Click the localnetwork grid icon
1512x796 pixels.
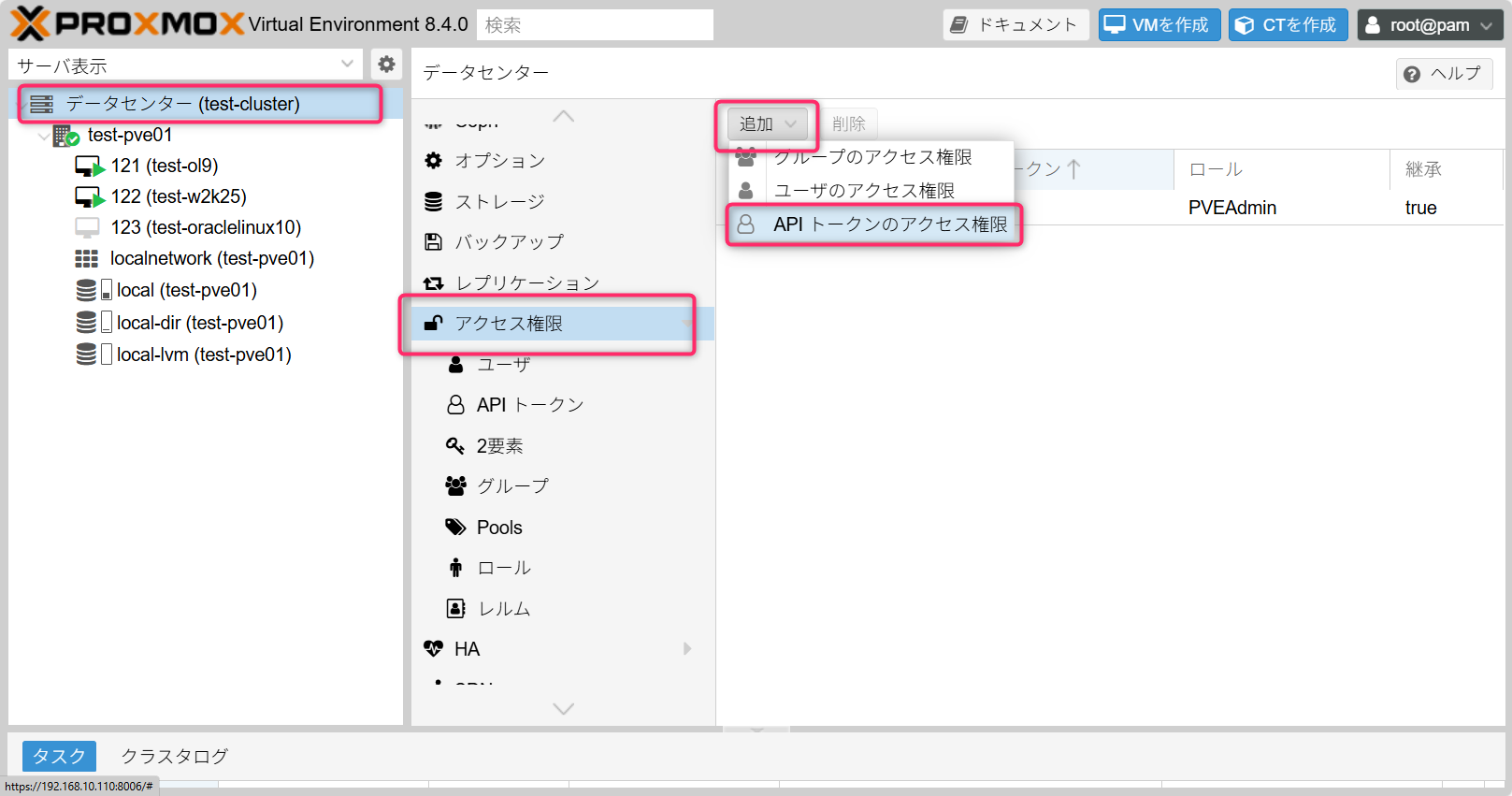pyautogui.click(x=87, y=258)
